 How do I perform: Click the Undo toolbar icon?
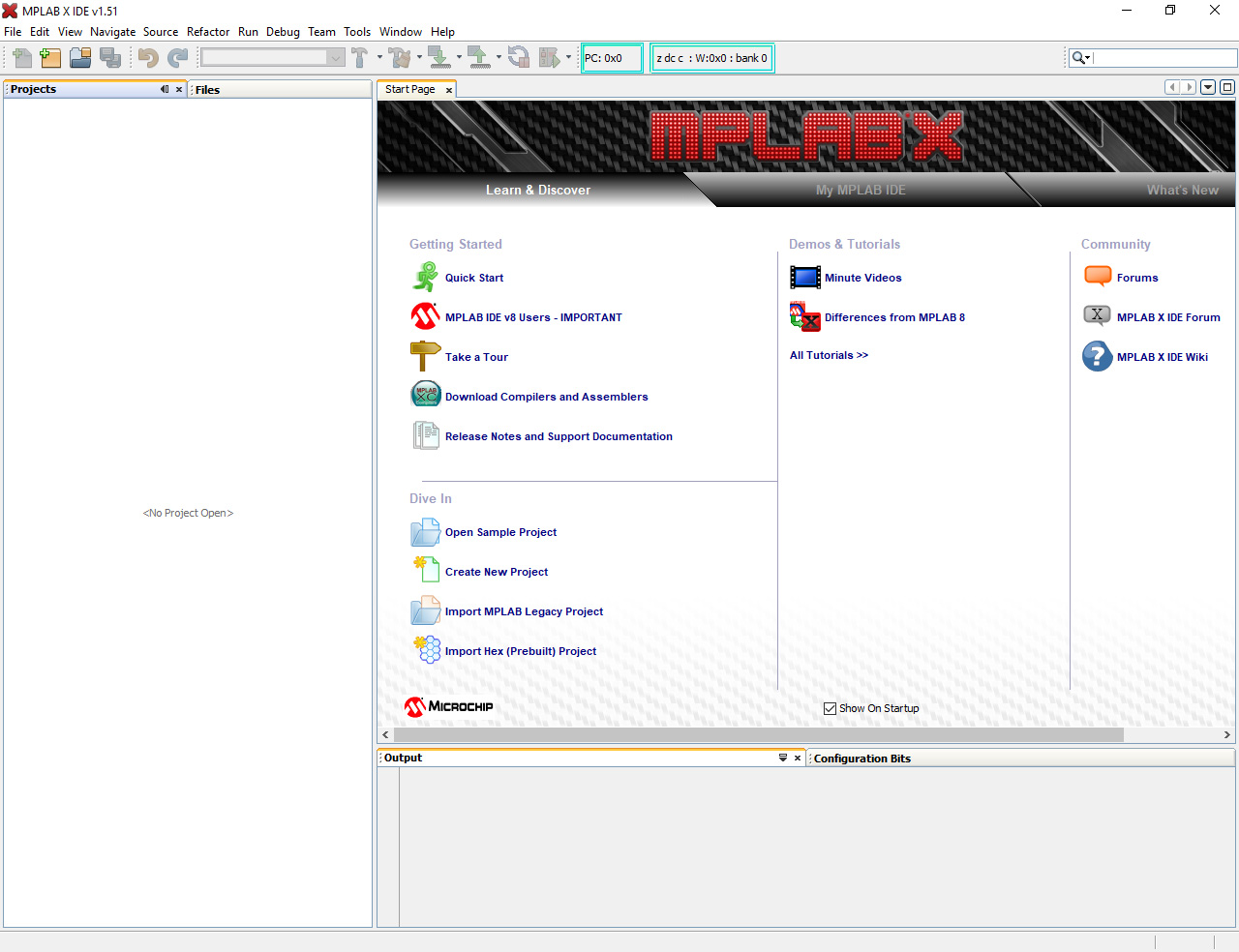[148, 58]
